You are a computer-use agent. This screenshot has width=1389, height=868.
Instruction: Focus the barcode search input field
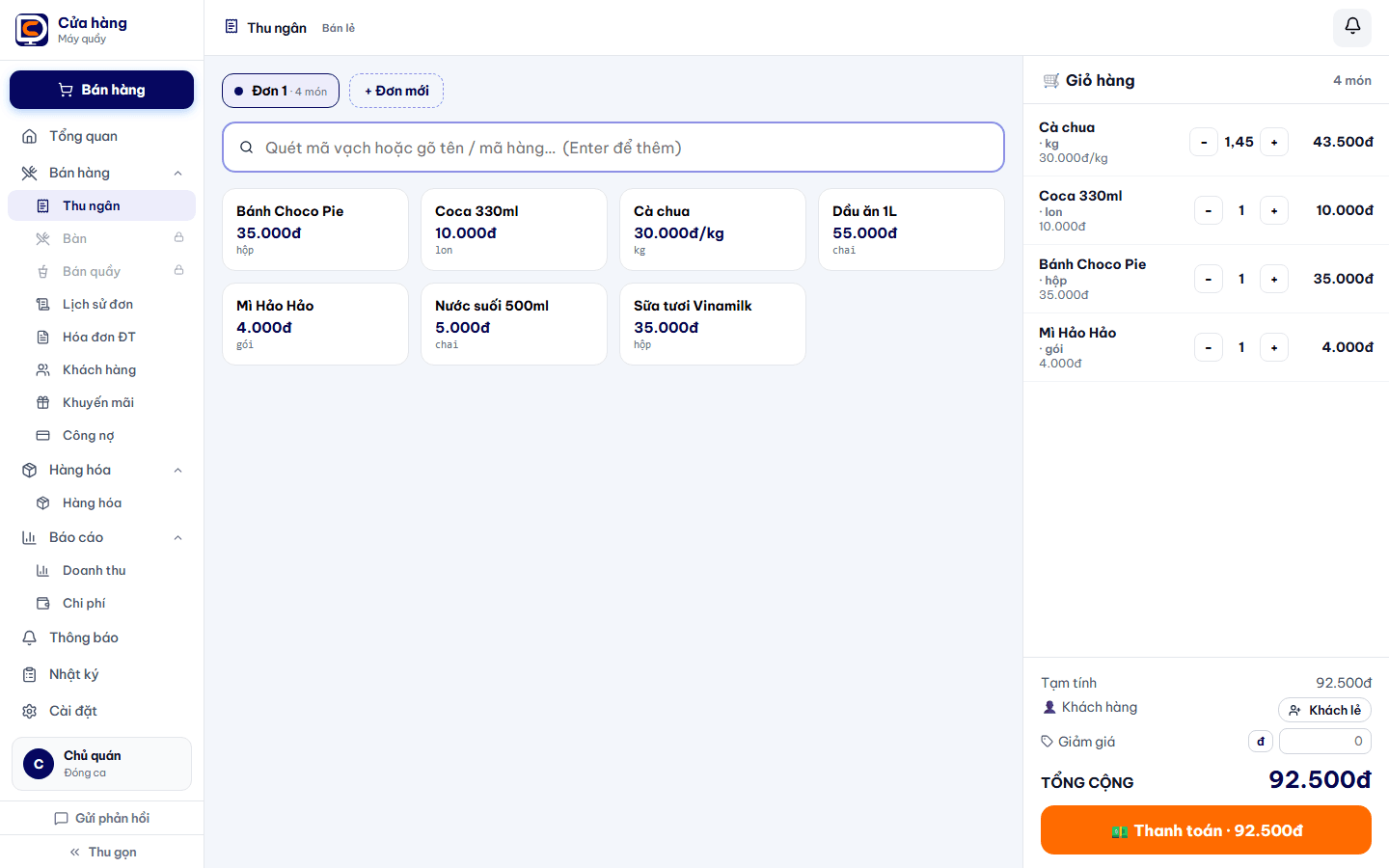[613, 148]
